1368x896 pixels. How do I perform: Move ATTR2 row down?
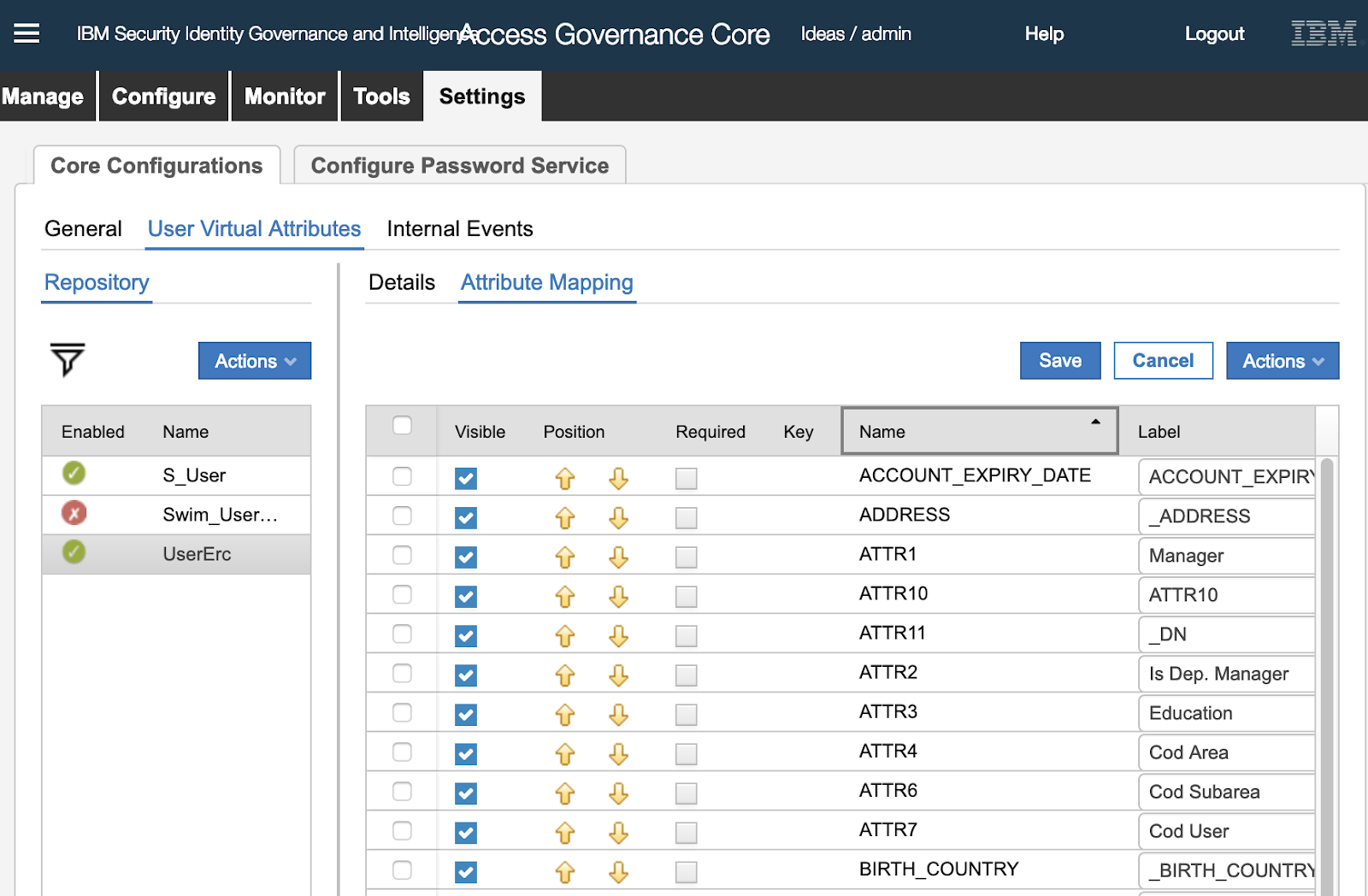point(619,675)
